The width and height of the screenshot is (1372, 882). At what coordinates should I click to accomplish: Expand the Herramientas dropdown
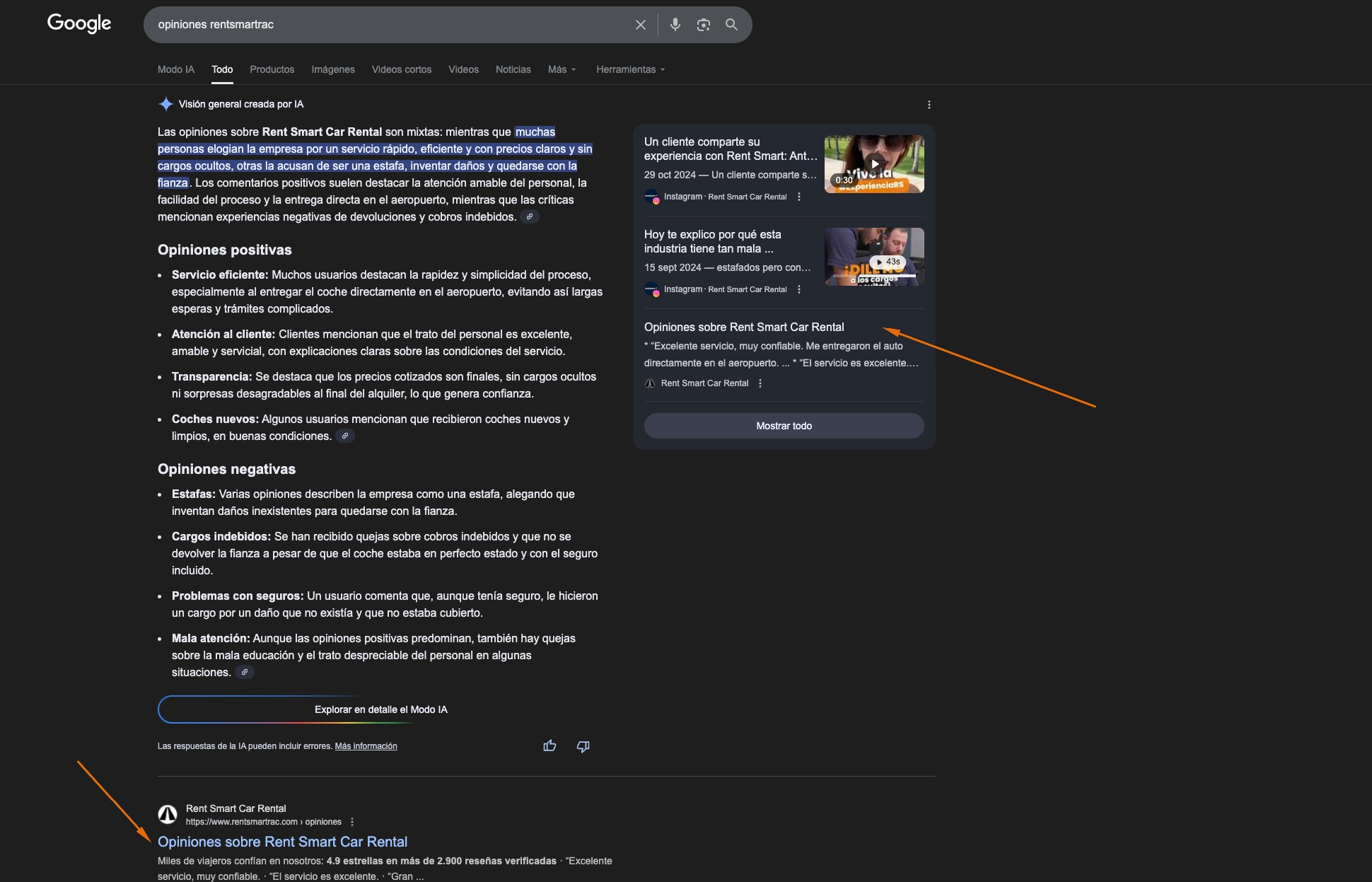click(x=630, y=69)
